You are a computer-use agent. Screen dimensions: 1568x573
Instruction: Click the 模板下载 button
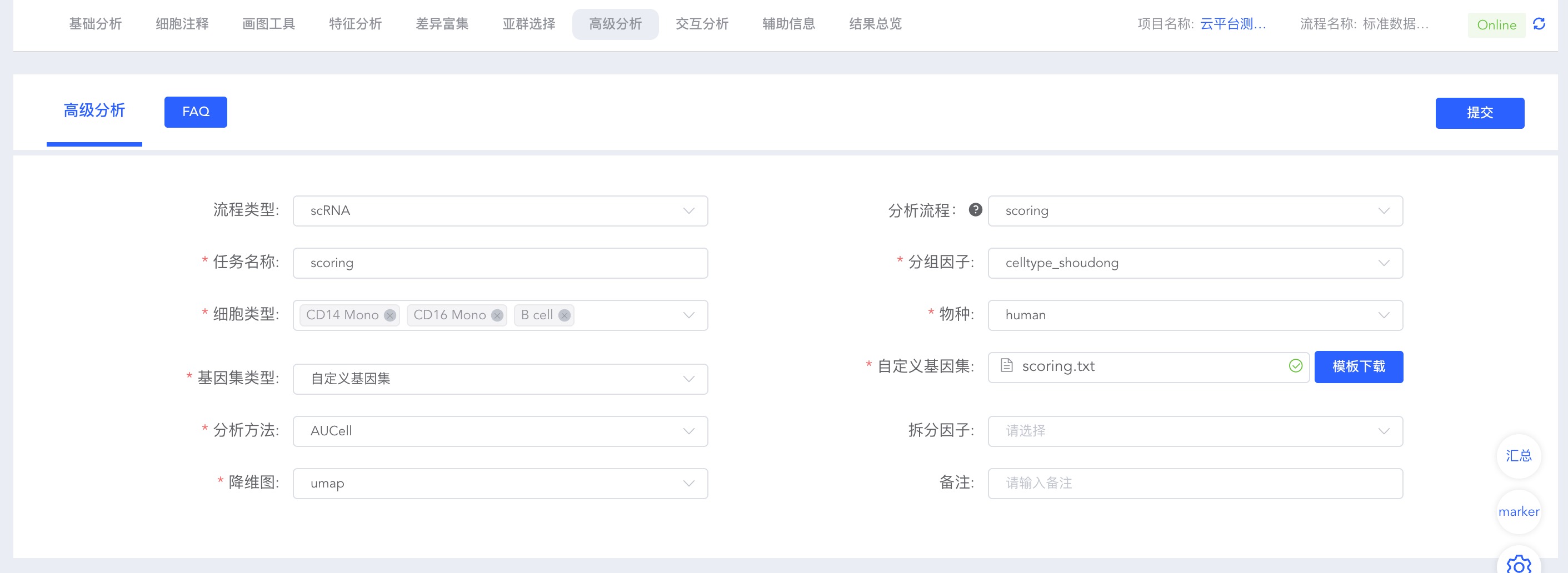1358,367
